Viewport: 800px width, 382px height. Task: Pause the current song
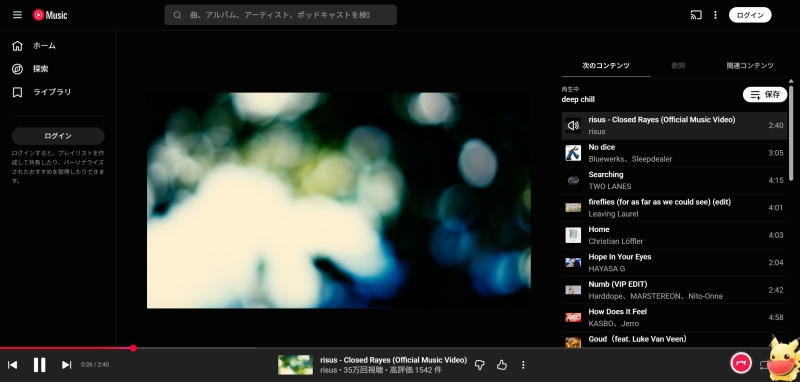[39, 365]
